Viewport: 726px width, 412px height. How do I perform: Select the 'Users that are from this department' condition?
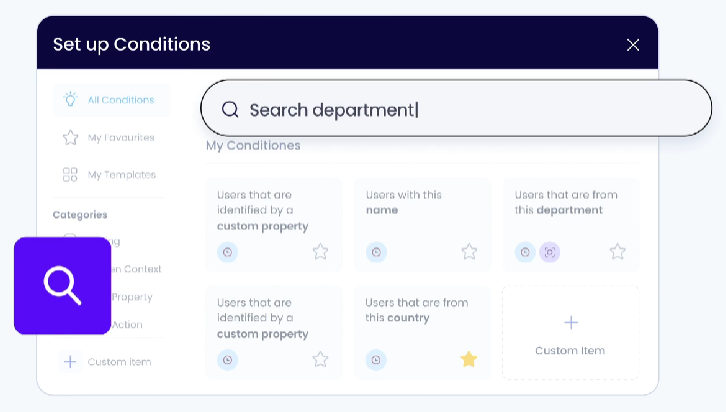click(x=571, y=225)
